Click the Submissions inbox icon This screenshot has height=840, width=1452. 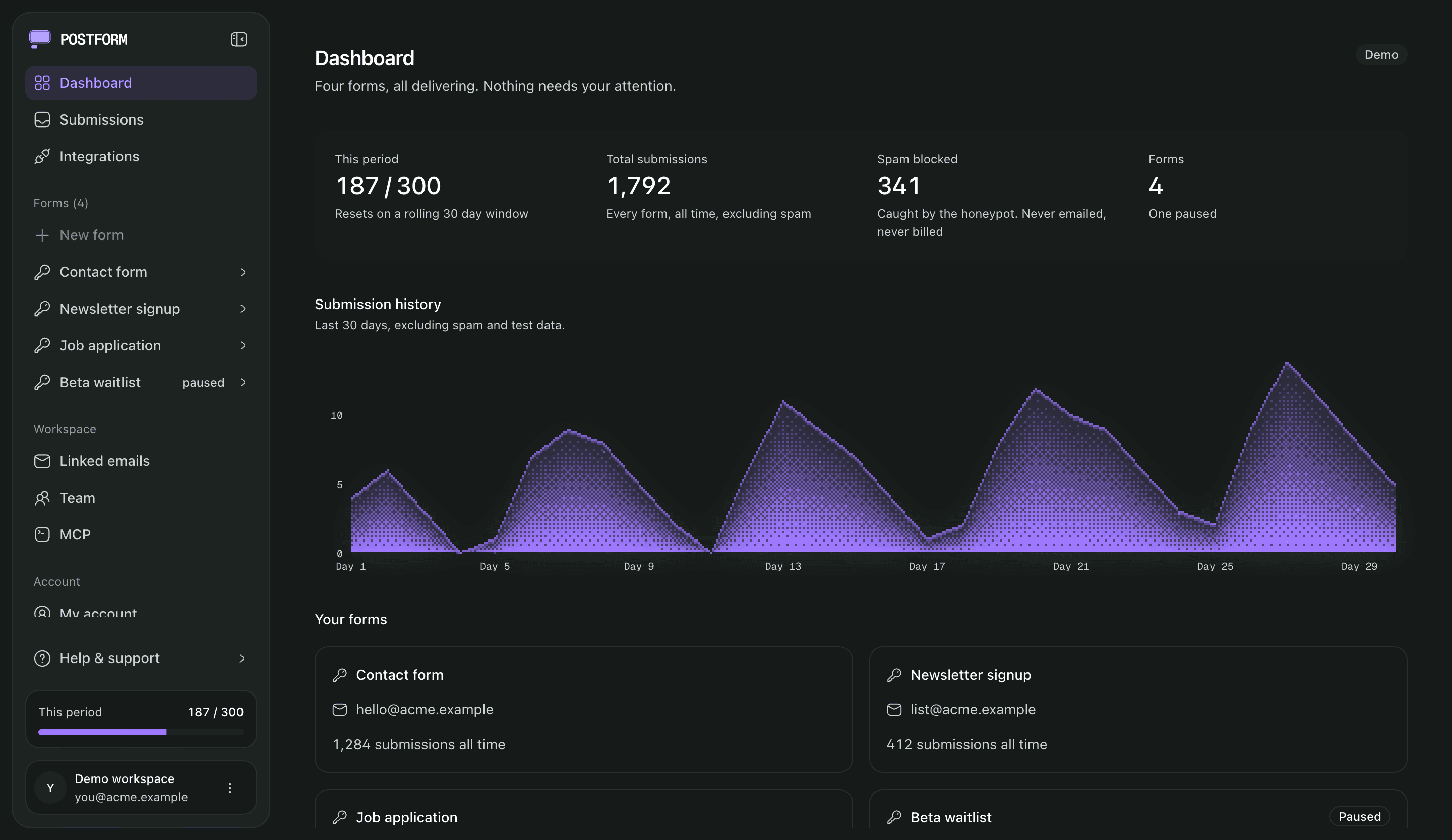tap(42, 120)
